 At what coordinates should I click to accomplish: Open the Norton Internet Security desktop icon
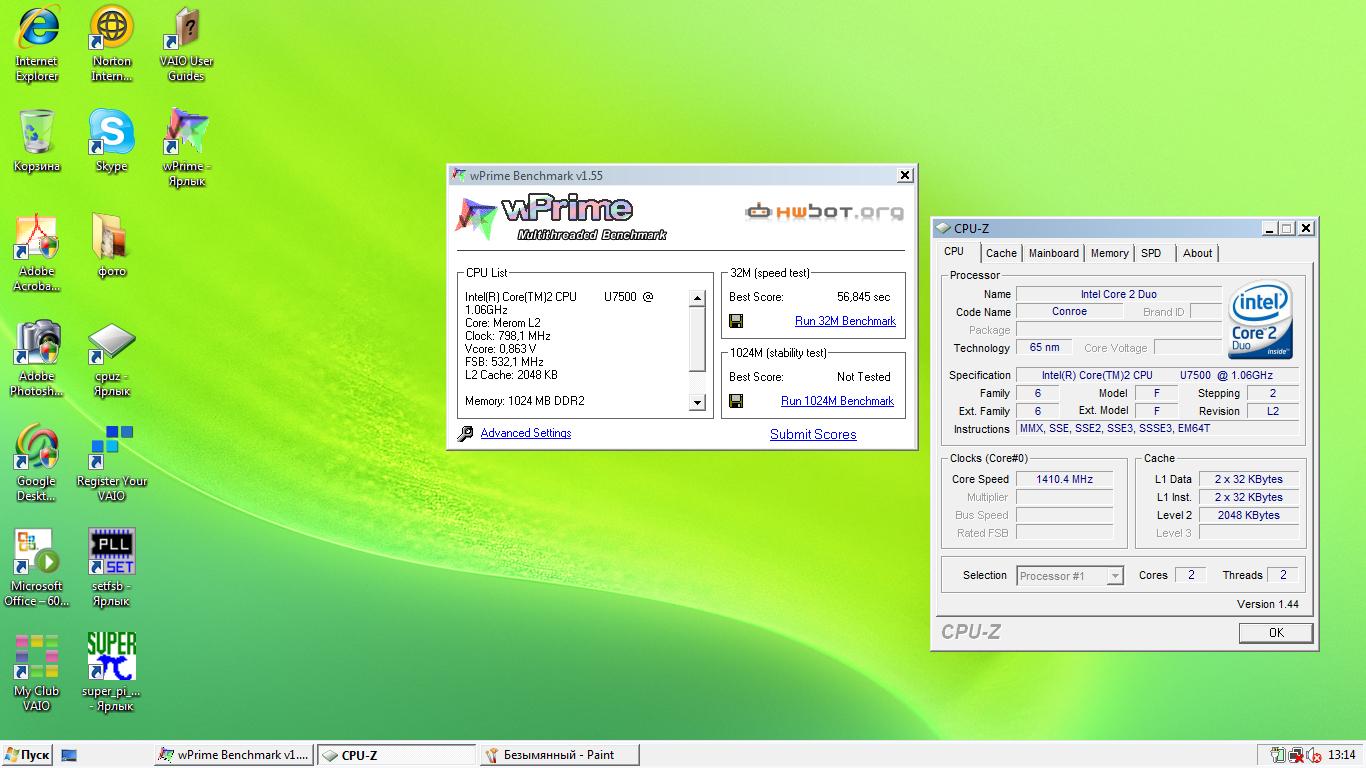click(x=111, y=43)
